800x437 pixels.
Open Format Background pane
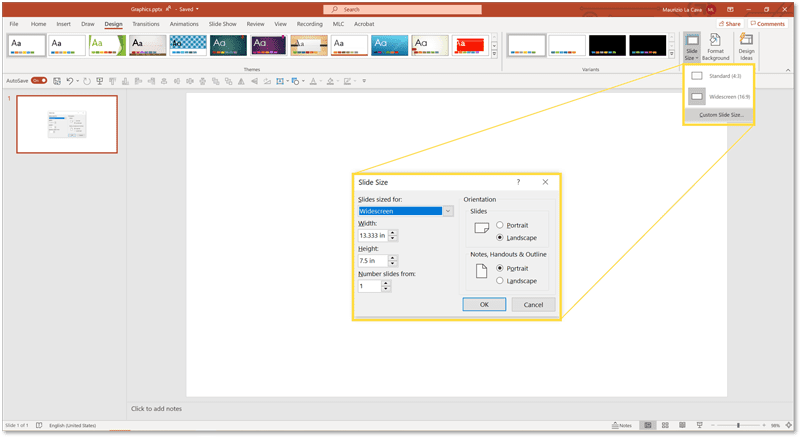[x=715, y=47]
